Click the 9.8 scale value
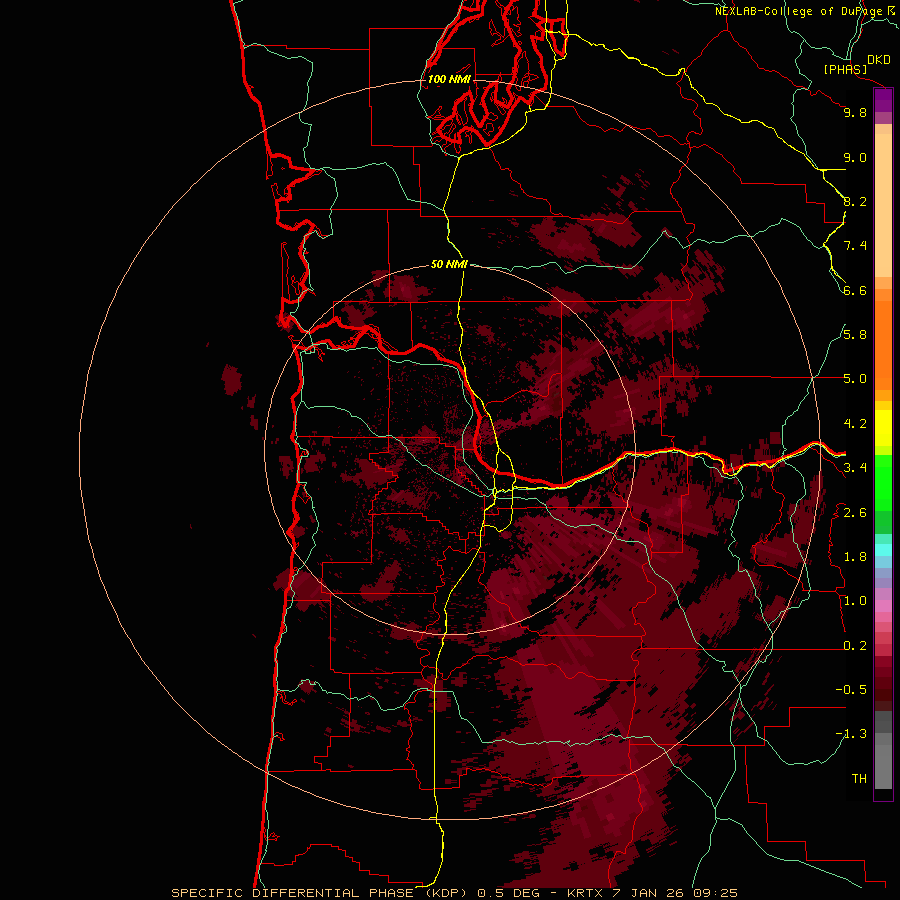 (x=855, y=112)
